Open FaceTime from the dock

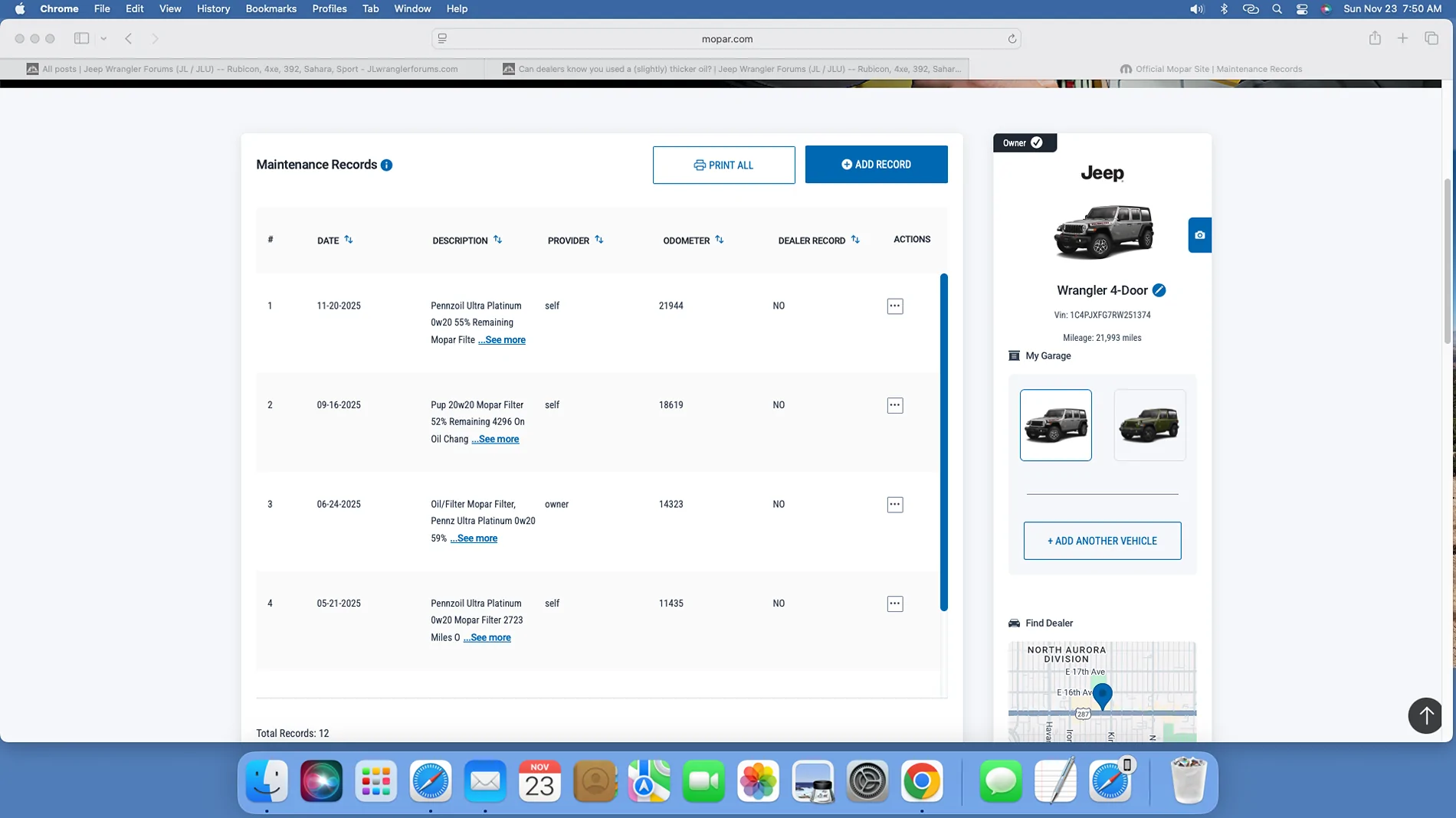703,781
